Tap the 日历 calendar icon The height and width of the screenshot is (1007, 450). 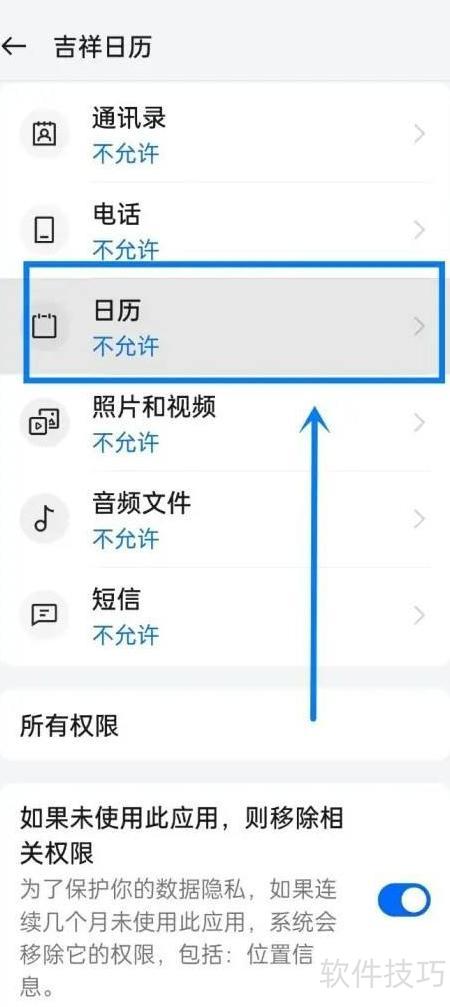[x=44, y=327]
